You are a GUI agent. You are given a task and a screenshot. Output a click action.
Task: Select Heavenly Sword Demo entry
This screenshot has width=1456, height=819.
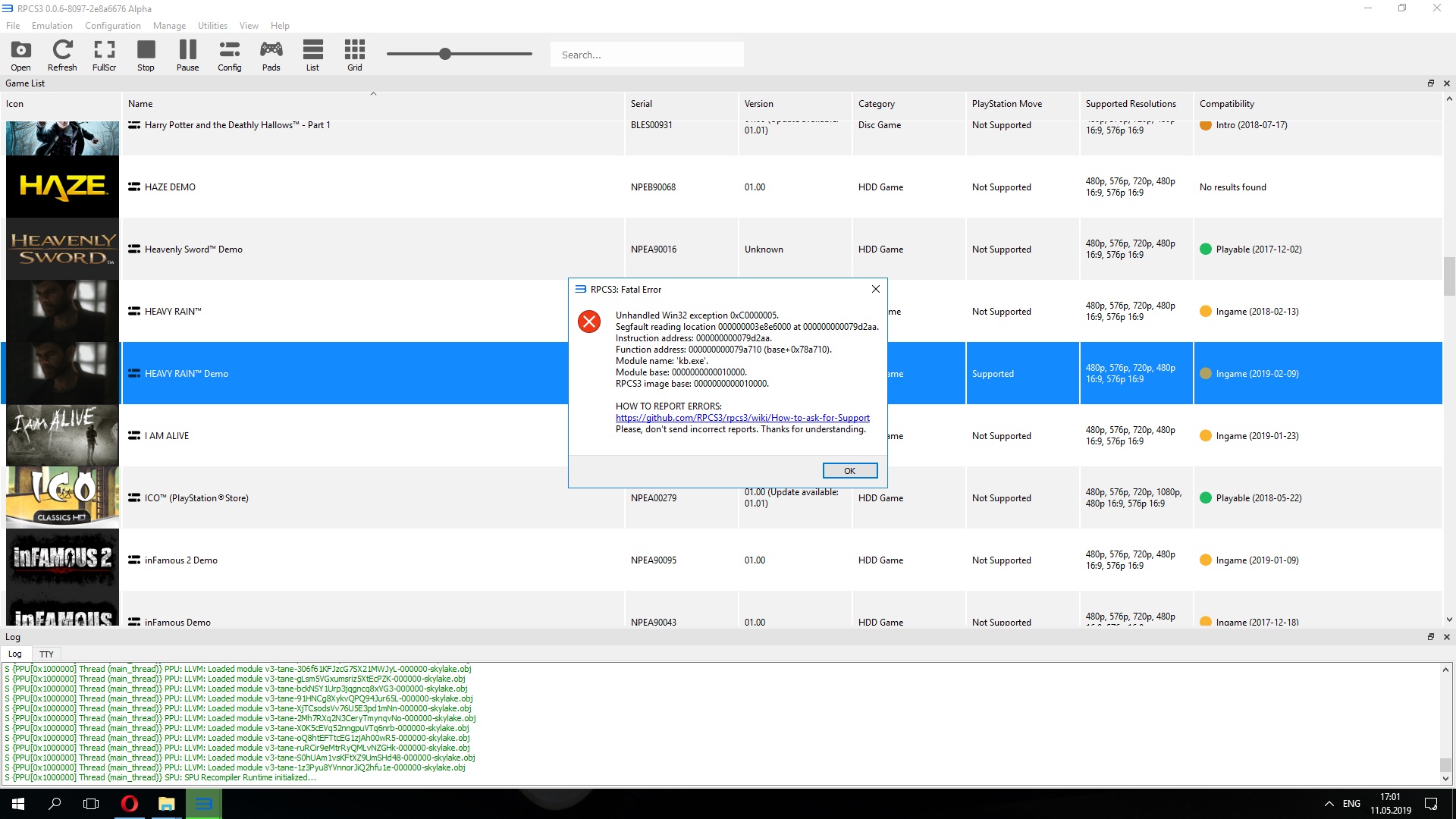[193, 249]
